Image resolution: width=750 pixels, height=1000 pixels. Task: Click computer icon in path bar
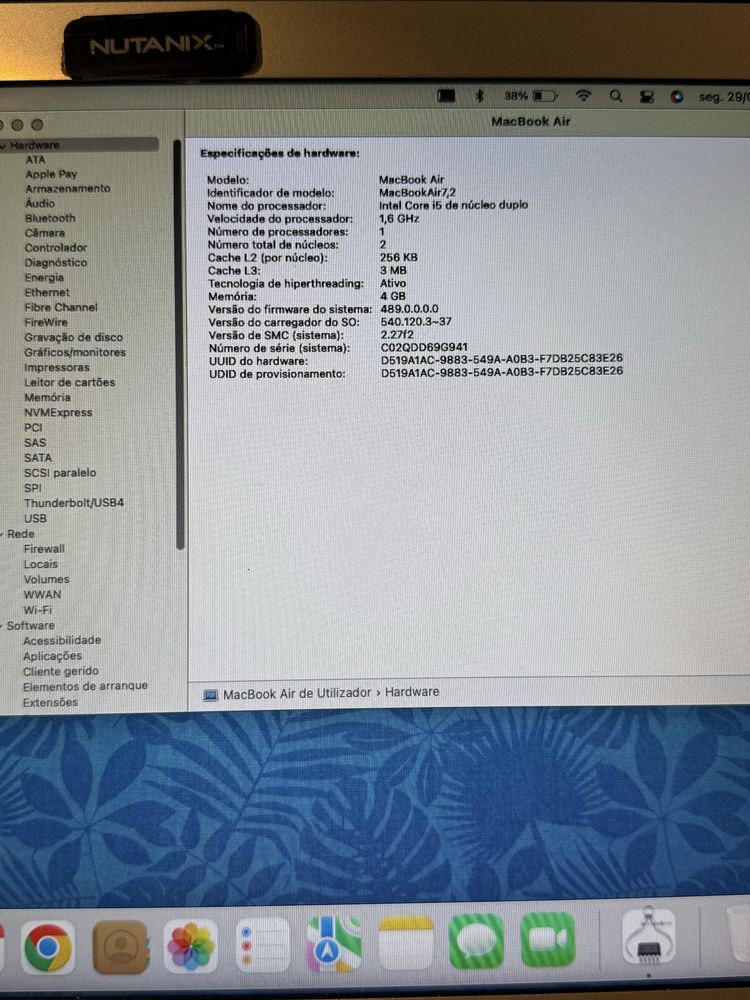click(x=210, y=695)
